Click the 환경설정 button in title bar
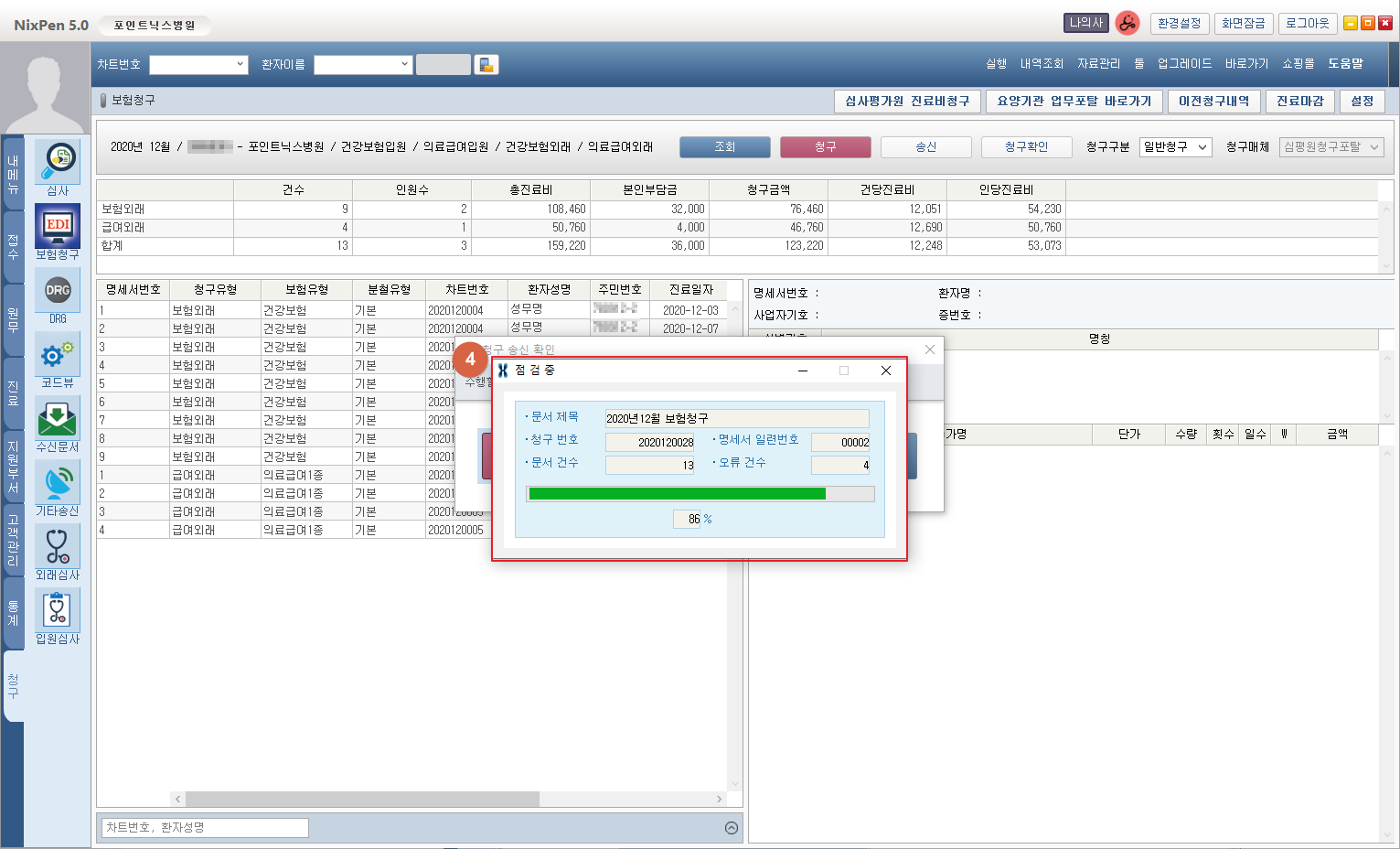This screenshot has width=1400, height=849. coord(1178,24)
